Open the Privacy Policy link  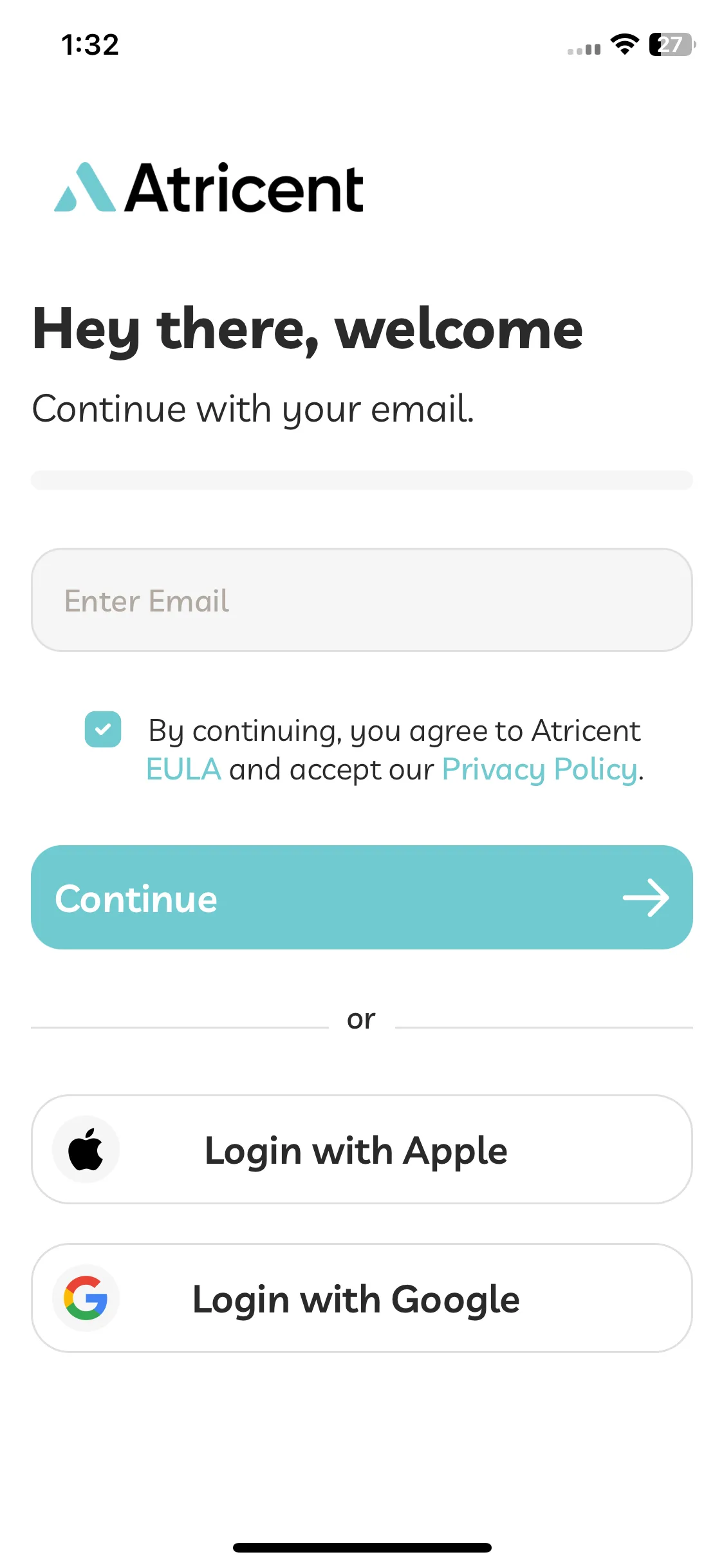(x=539, y=770)
